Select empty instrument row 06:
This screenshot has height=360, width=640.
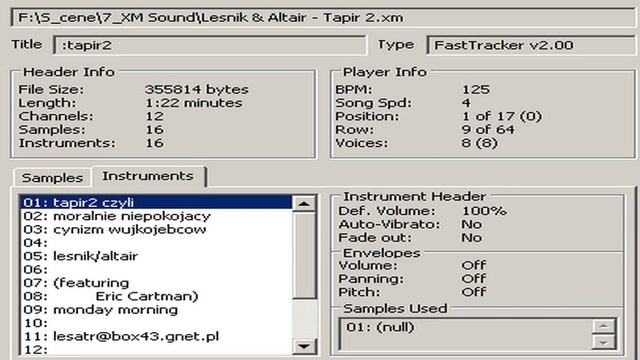pos(156,270)
